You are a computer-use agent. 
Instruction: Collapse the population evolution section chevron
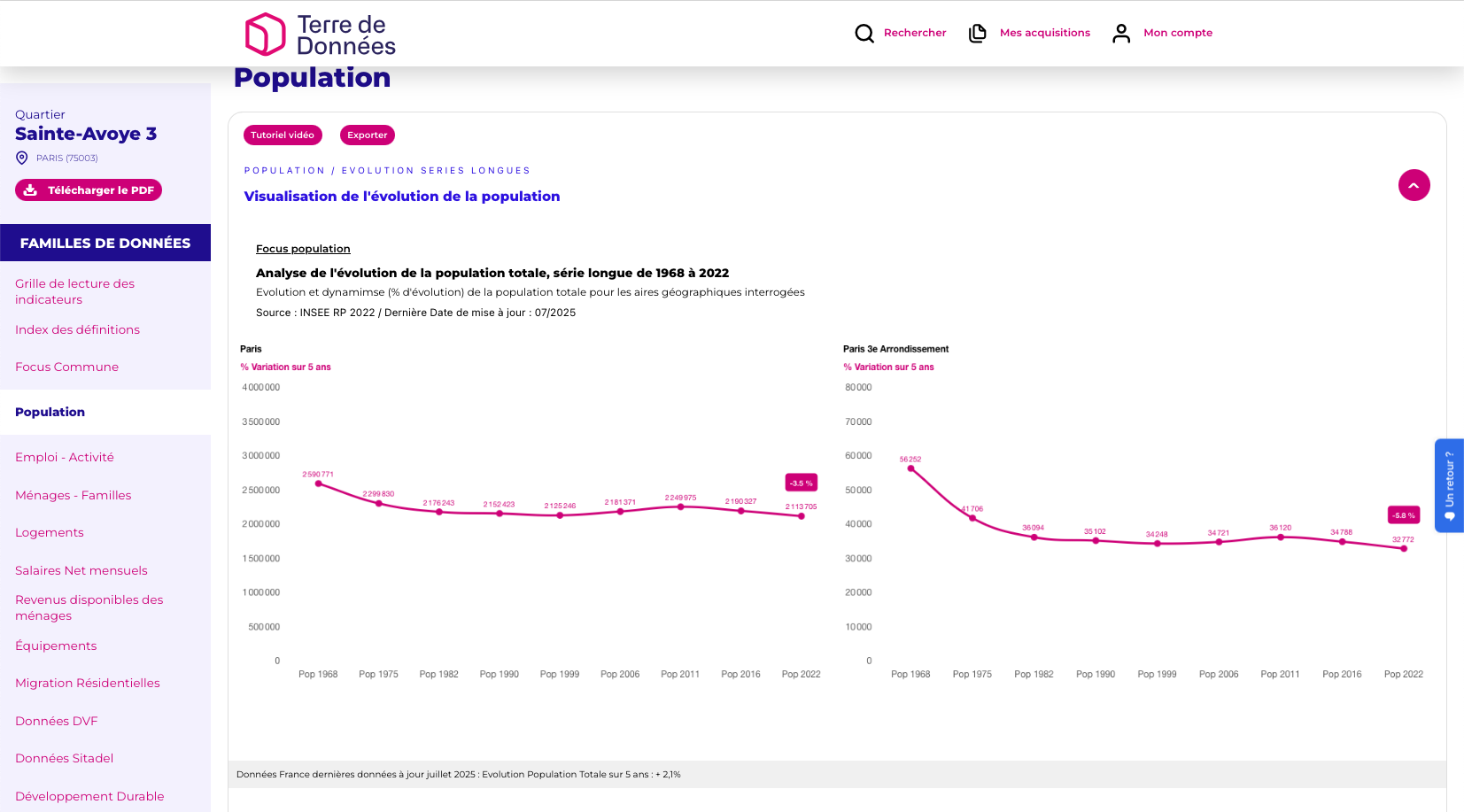tap(1414, 185)
